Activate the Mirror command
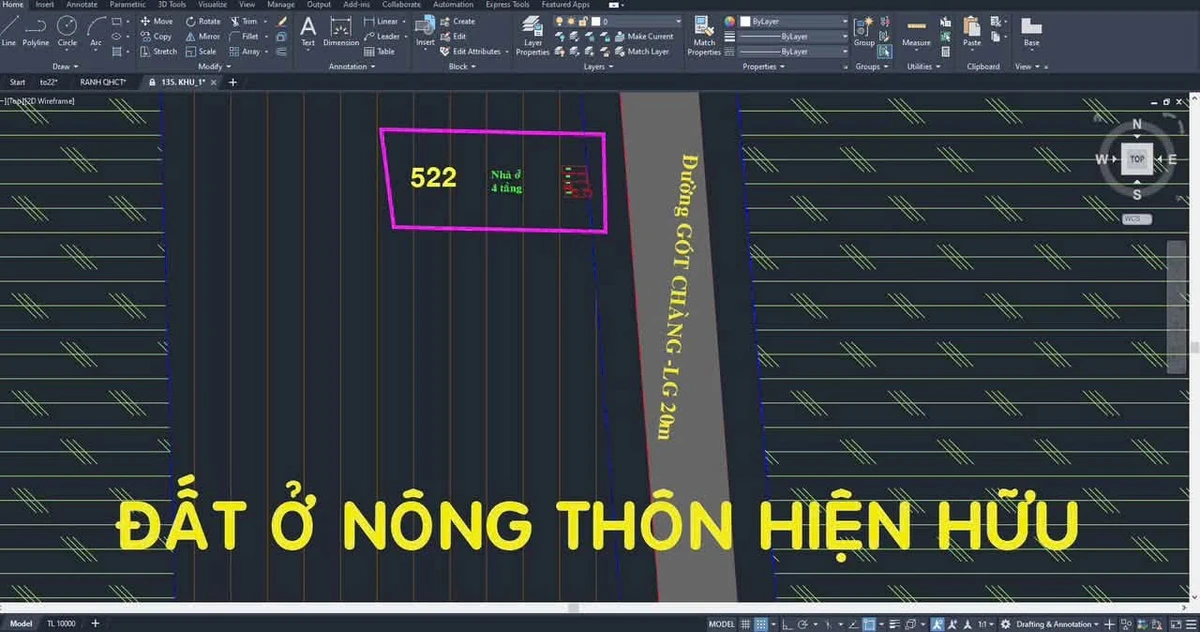This screenshot has height=632, width=1200. point(203,36)
